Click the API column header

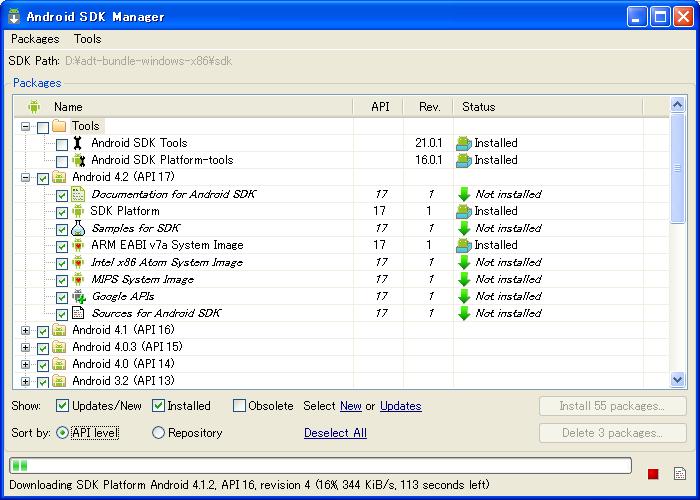[379, 107]
